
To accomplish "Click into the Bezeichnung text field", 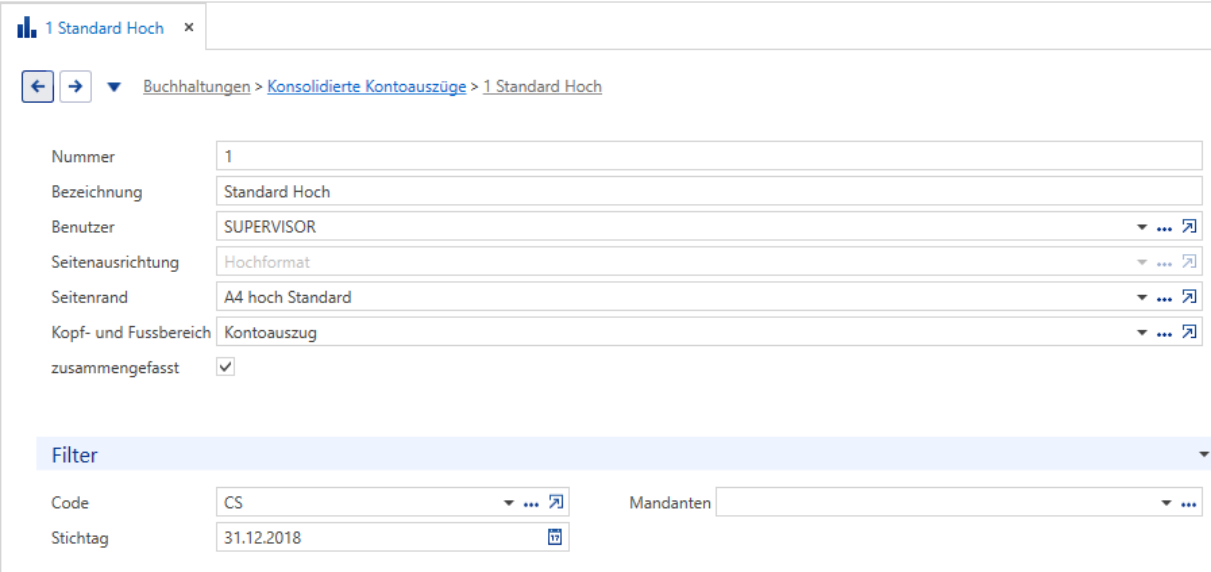I will coord(709,192).
